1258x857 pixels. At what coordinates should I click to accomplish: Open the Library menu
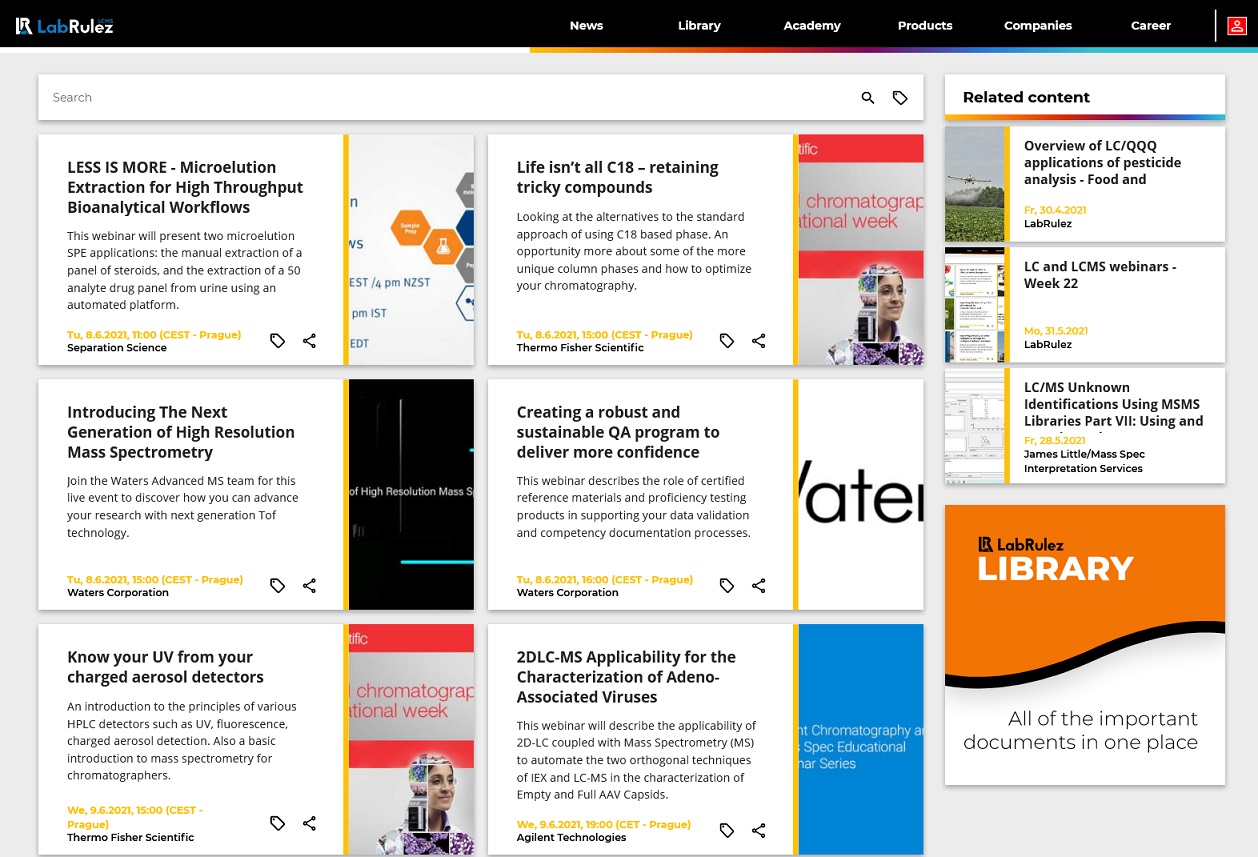[x=699, y=26]
